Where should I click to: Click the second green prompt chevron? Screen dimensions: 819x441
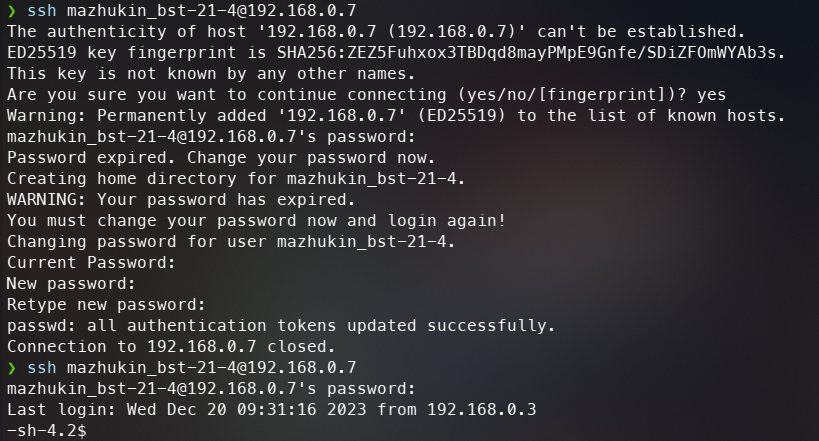pos(11,368)
